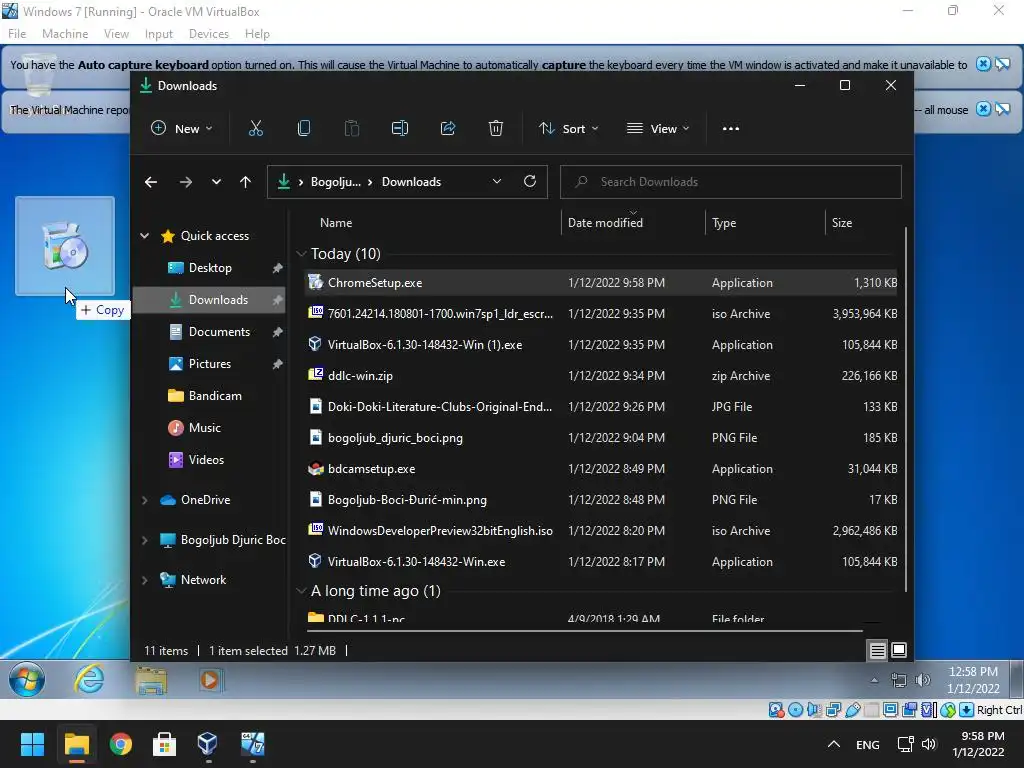
Task: Dismiss the Auto capture keyboard notification
Action: coord(983,64)
